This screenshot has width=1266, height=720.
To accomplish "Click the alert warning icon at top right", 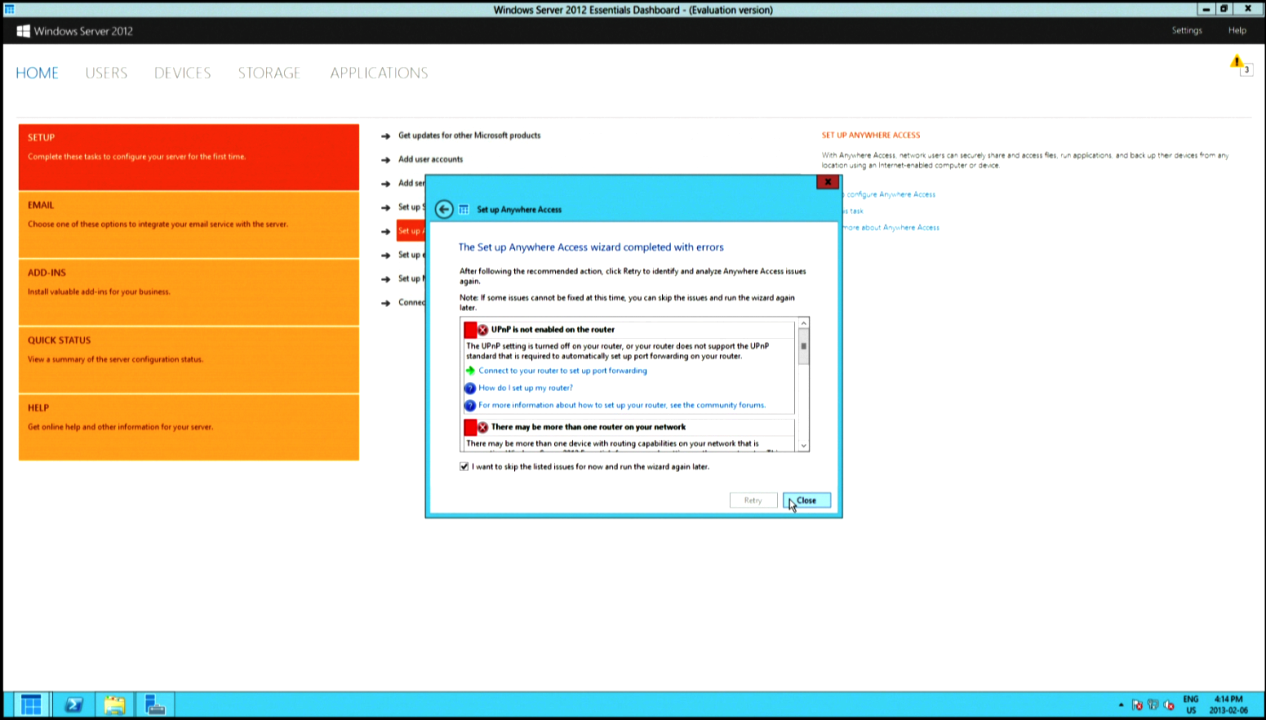I will tap(1237, 64).
